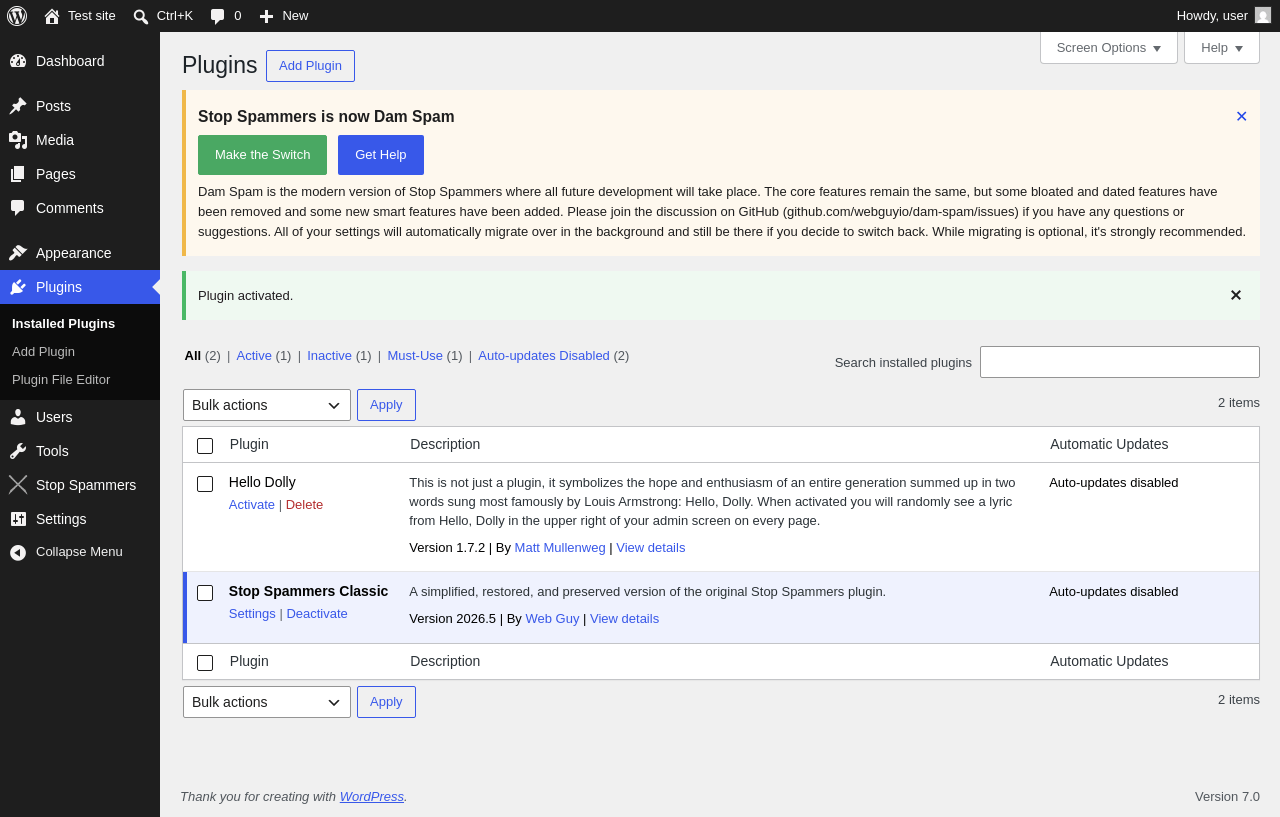Open the Dashboard gauge icon

pos(18,61)
